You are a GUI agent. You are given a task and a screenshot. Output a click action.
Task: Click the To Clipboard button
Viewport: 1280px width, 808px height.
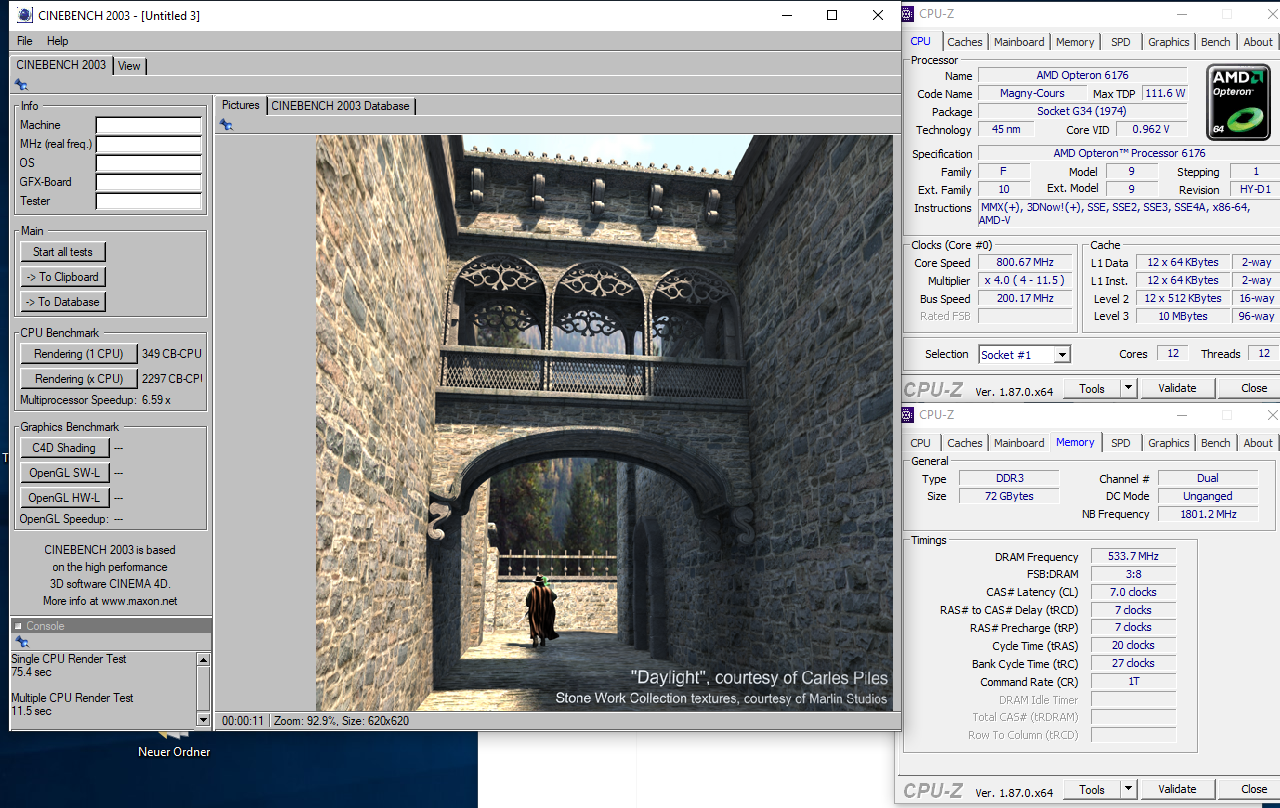click(63, 277)
